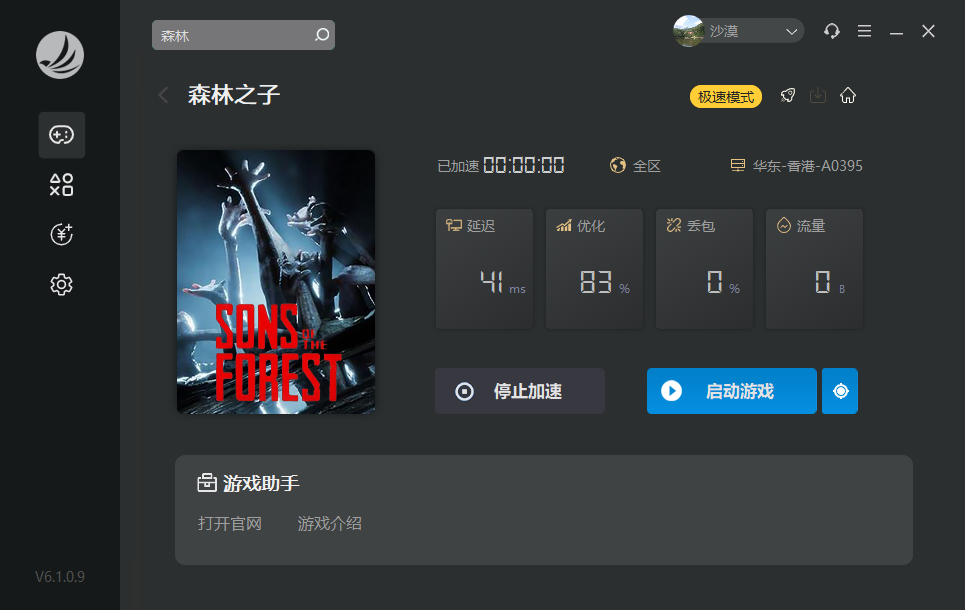Change the 华东-香港-A0395 server node
The image size is (965, 610).
click(x=796, y=166)
